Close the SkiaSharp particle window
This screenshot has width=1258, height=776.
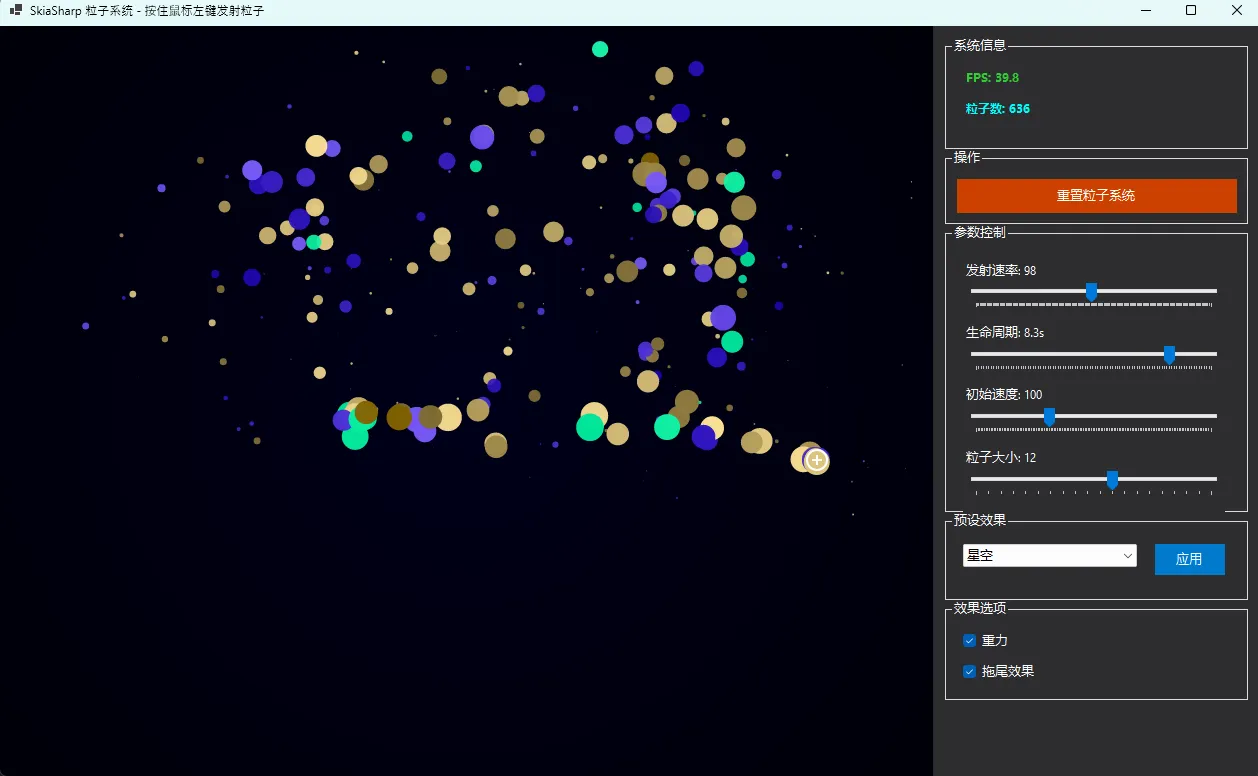1236,10
